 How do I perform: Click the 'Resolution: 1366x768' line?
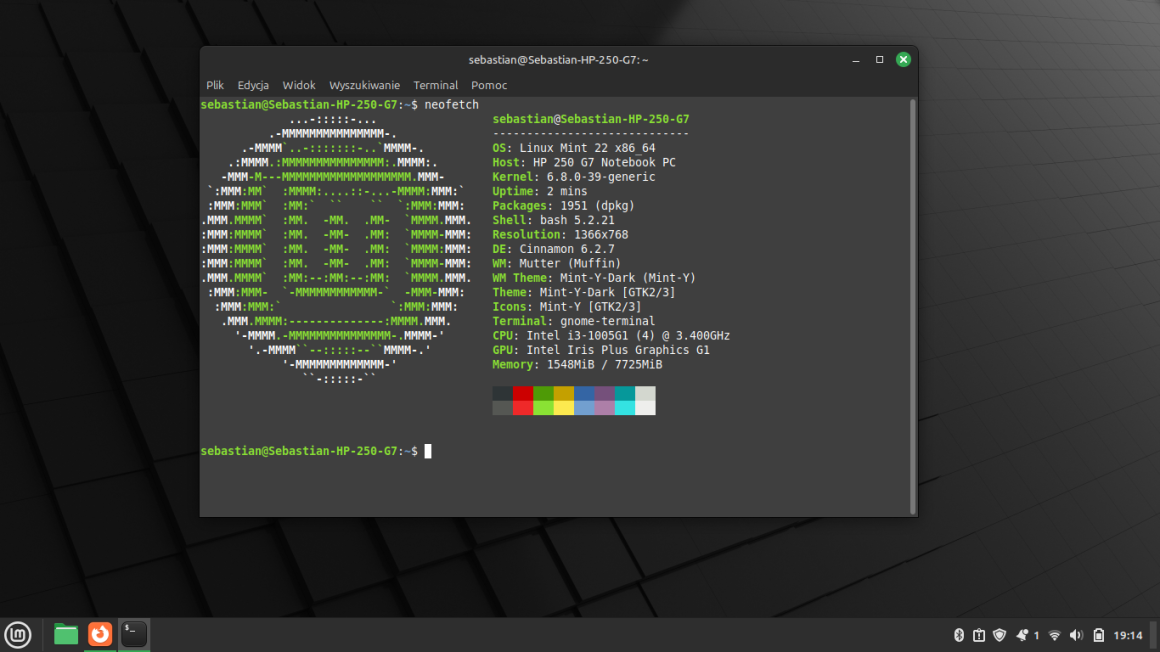tap(560, 235)
